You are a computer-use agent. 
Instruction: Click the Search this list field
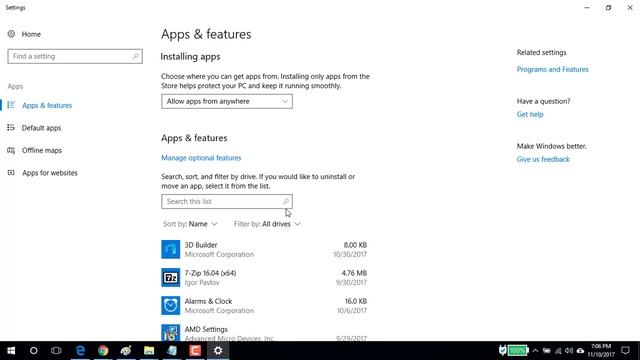[227, 202]
